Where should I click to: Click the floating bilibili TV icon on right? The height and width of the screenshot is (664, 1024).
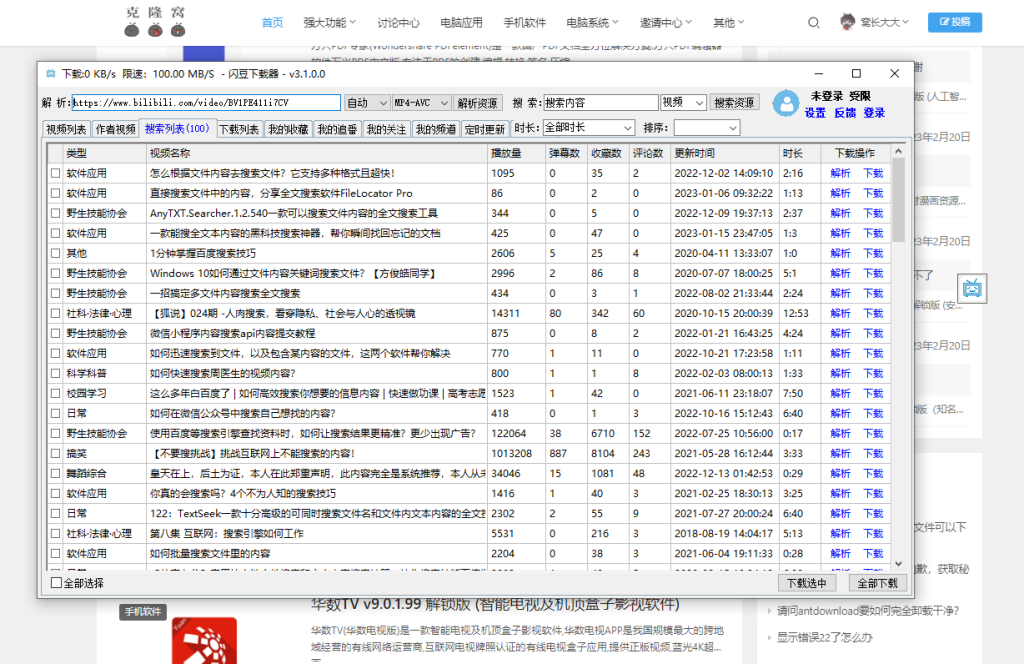pyautogui.click(x=972, y=288)
